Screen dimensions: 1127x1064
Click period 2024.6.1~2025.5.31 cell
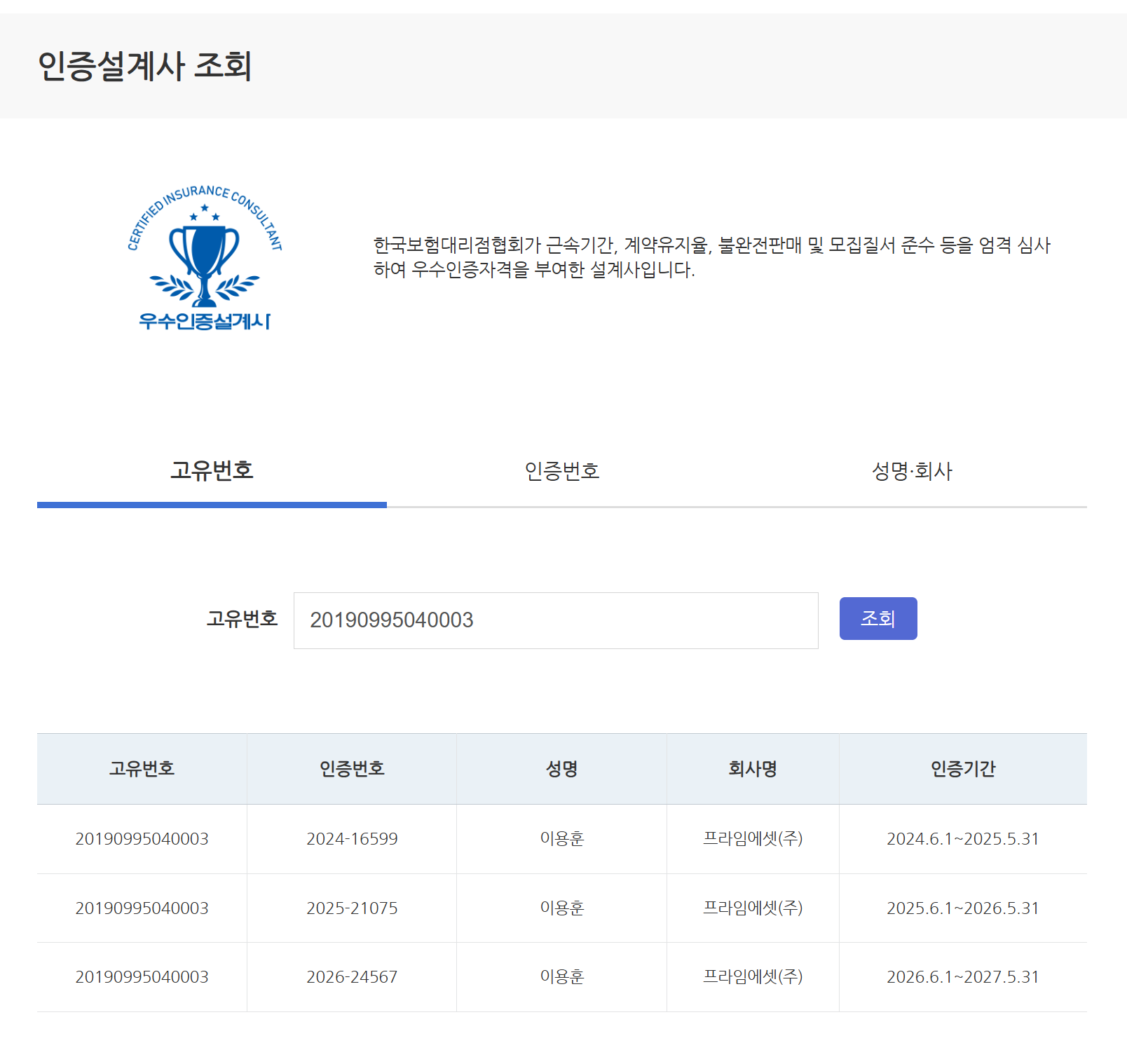(x=963, y=839)
